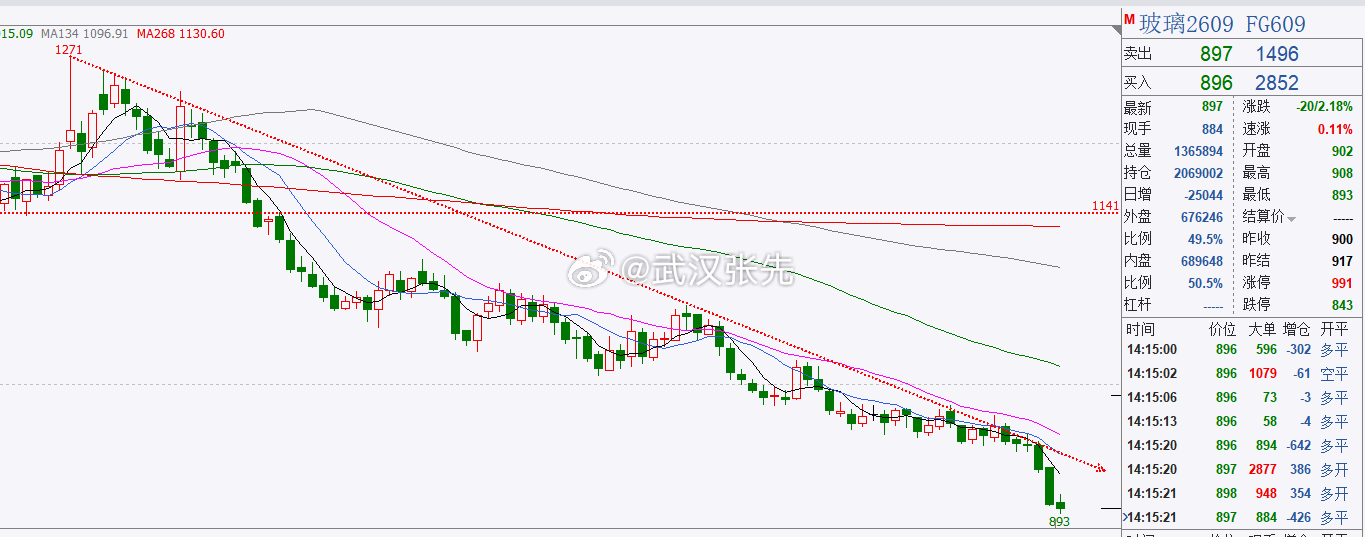Select the 最高 value 908
The height and width of the screenshot is (537, 1365).
[1342, 173]
